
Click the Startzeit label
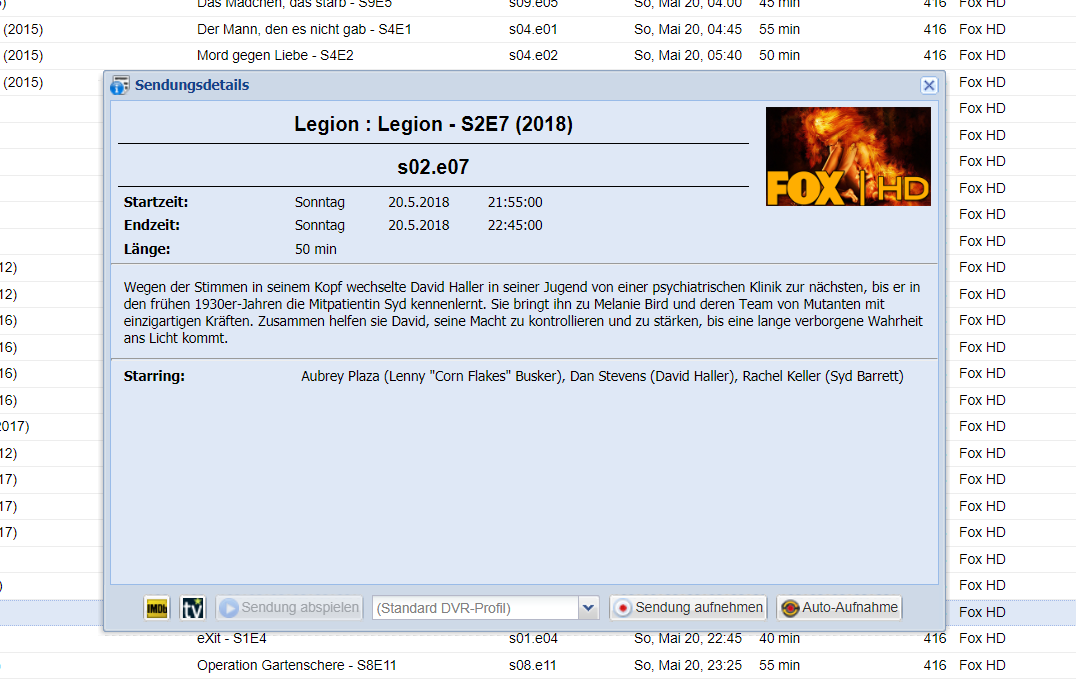click(156, 202)
